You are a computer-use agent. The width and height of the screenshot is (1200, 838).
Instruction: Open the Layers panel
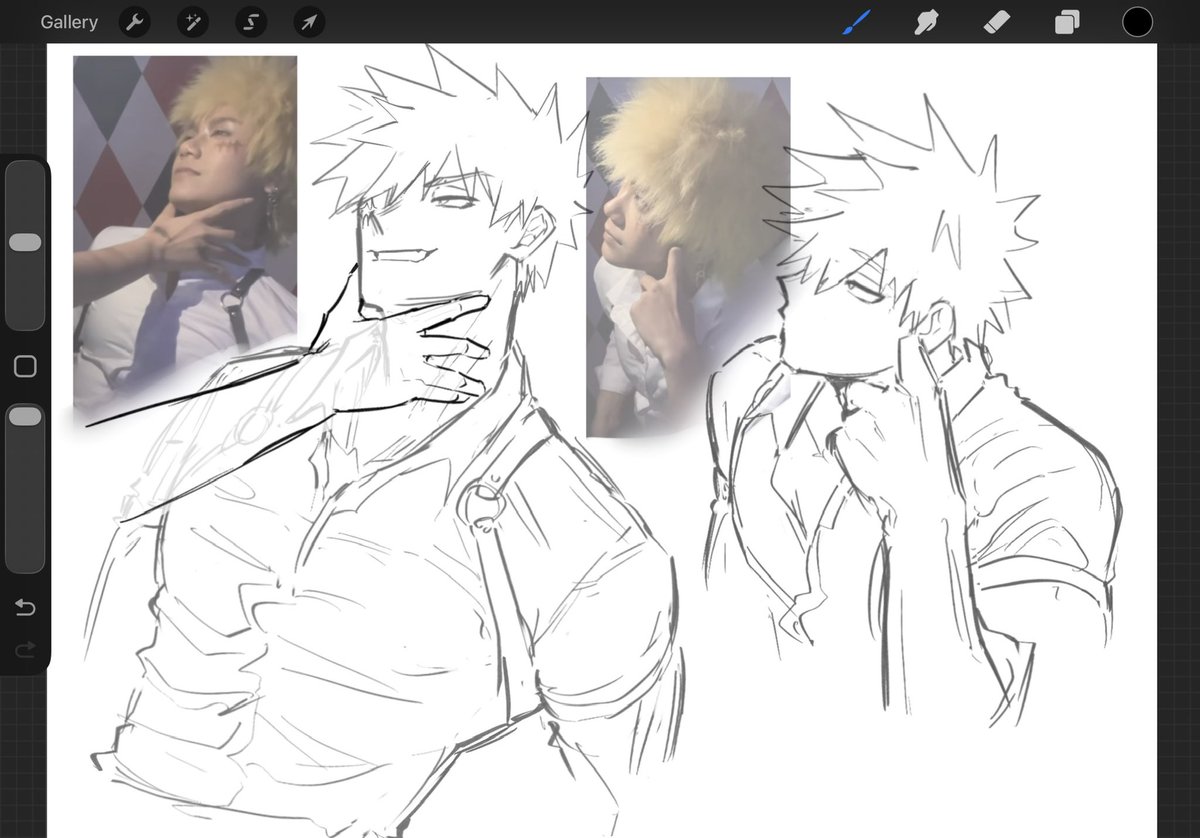tap(1067, 22)
